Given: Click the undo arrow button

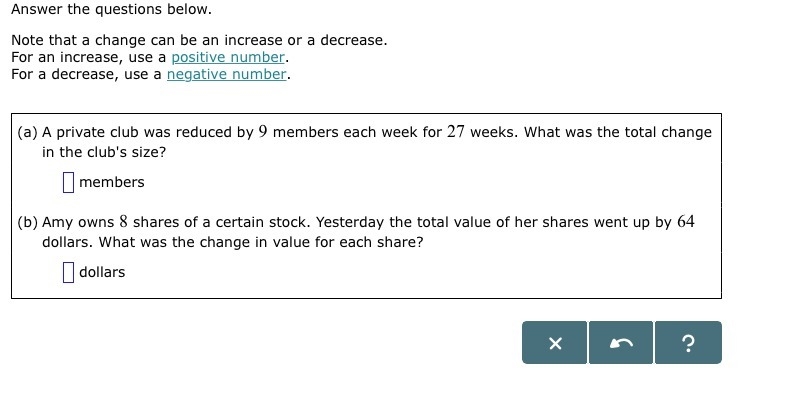Looking at the screenshot, I should [x=621, y=343].
